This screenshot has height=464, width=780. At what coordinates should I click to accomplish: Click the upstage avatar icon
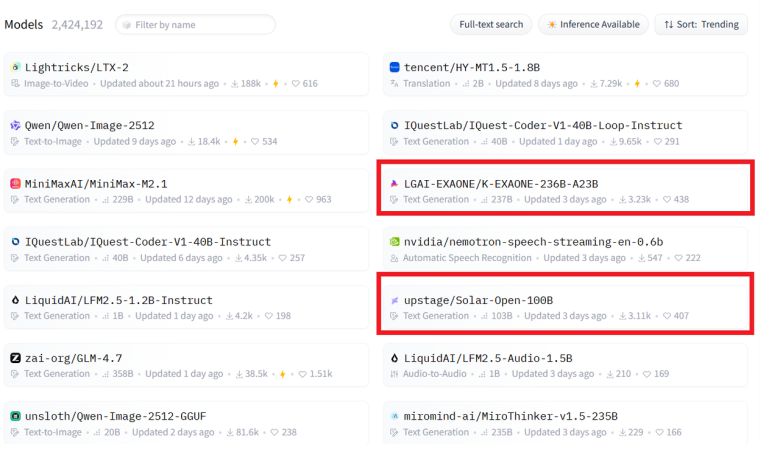coord(395,300)
